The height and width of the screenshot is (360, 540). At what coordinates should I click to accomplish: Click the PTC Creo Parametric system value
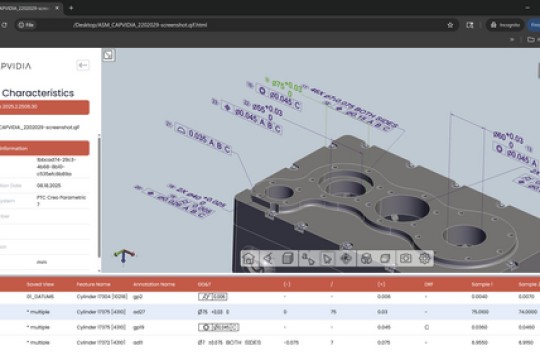[x=61, y=200]
